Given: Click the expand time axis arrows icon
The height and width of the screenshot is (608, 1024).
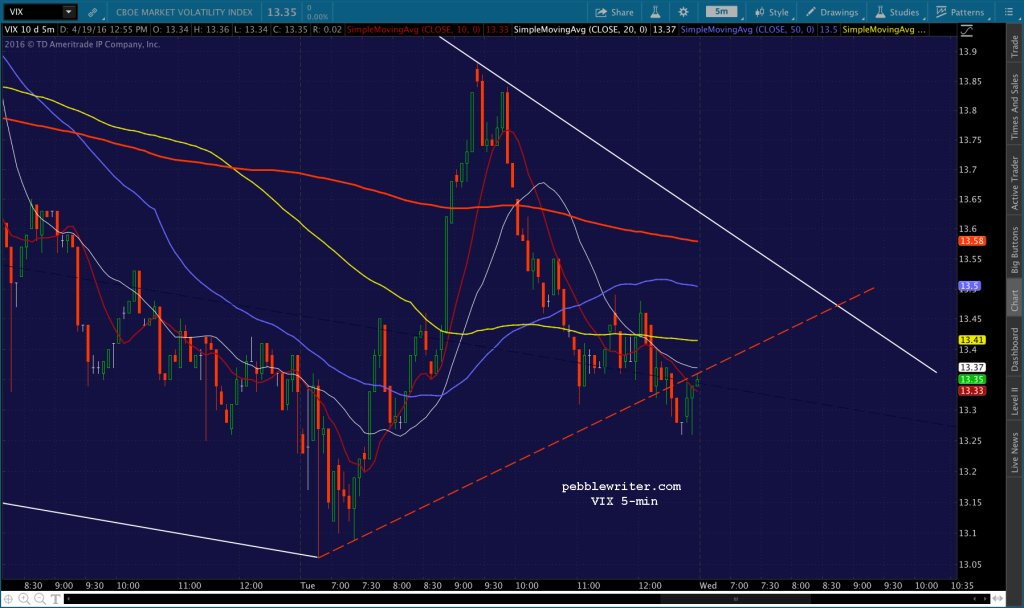Looking at the screenshot, I should tap(998, 599).
